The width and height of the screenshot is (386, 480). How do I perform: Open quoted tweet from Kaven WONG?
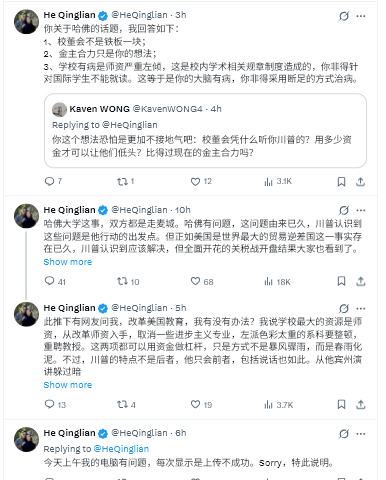click(205, 131)
